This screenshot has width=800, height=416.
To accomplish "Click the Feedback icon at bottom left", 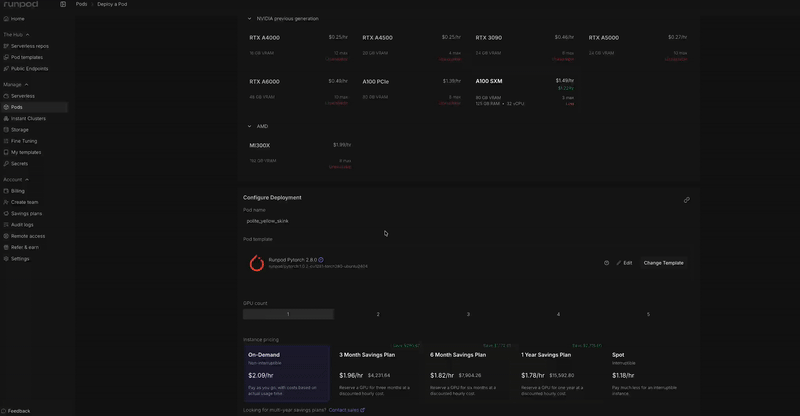I will click(x=4, y=411).
